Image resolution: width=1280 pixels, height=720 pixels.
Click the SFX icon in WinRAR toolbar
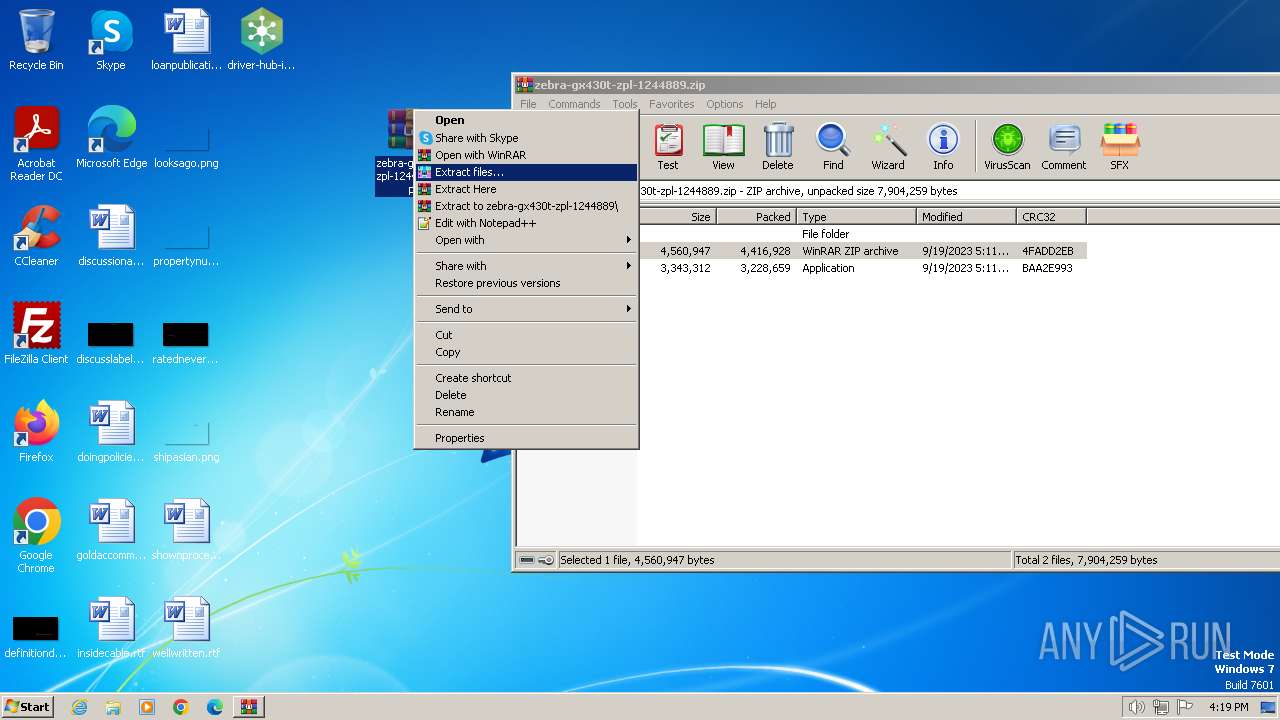[1120, 147]
